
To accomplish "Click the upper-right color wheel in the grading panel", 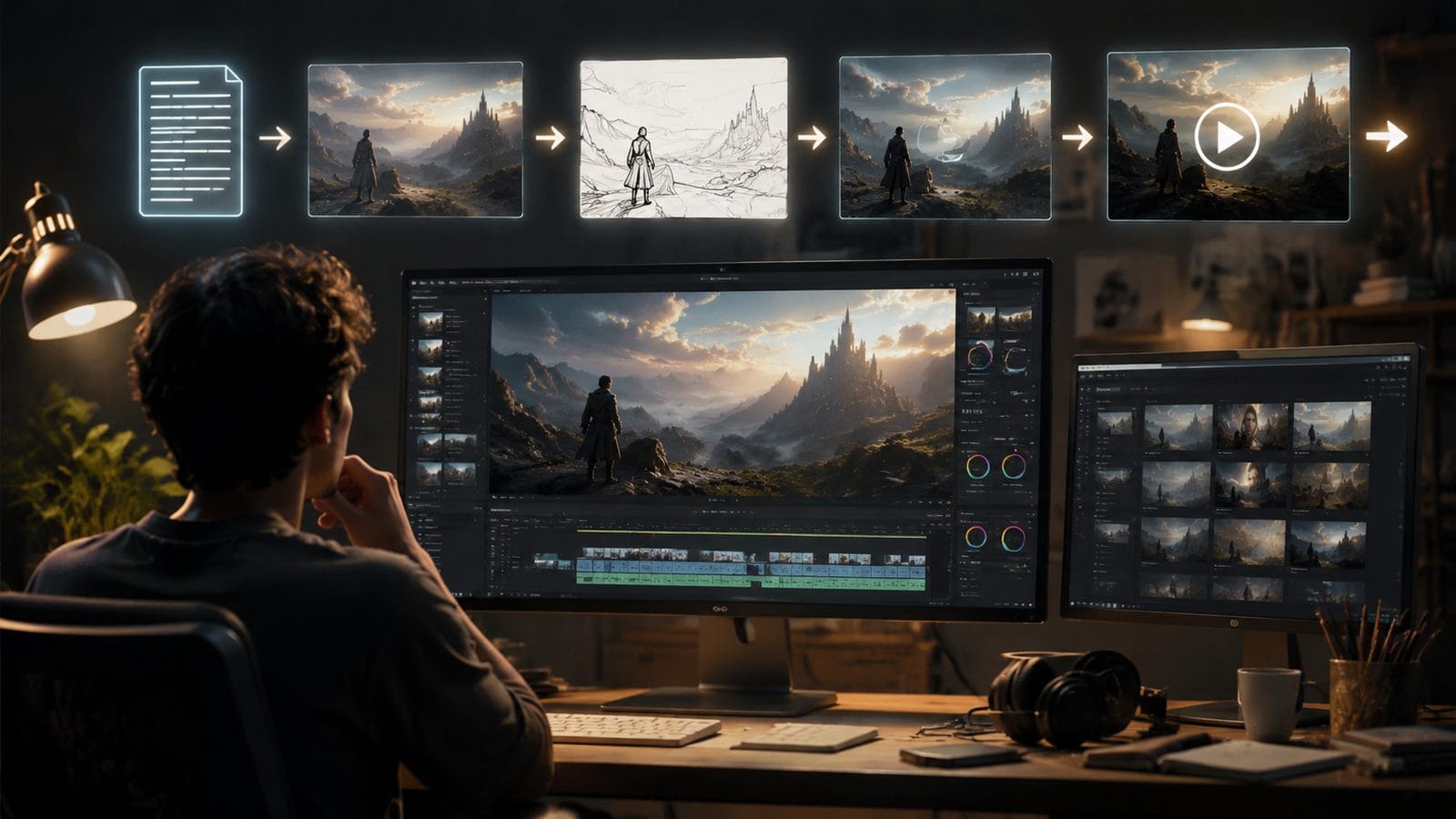I will point(1015,359).
